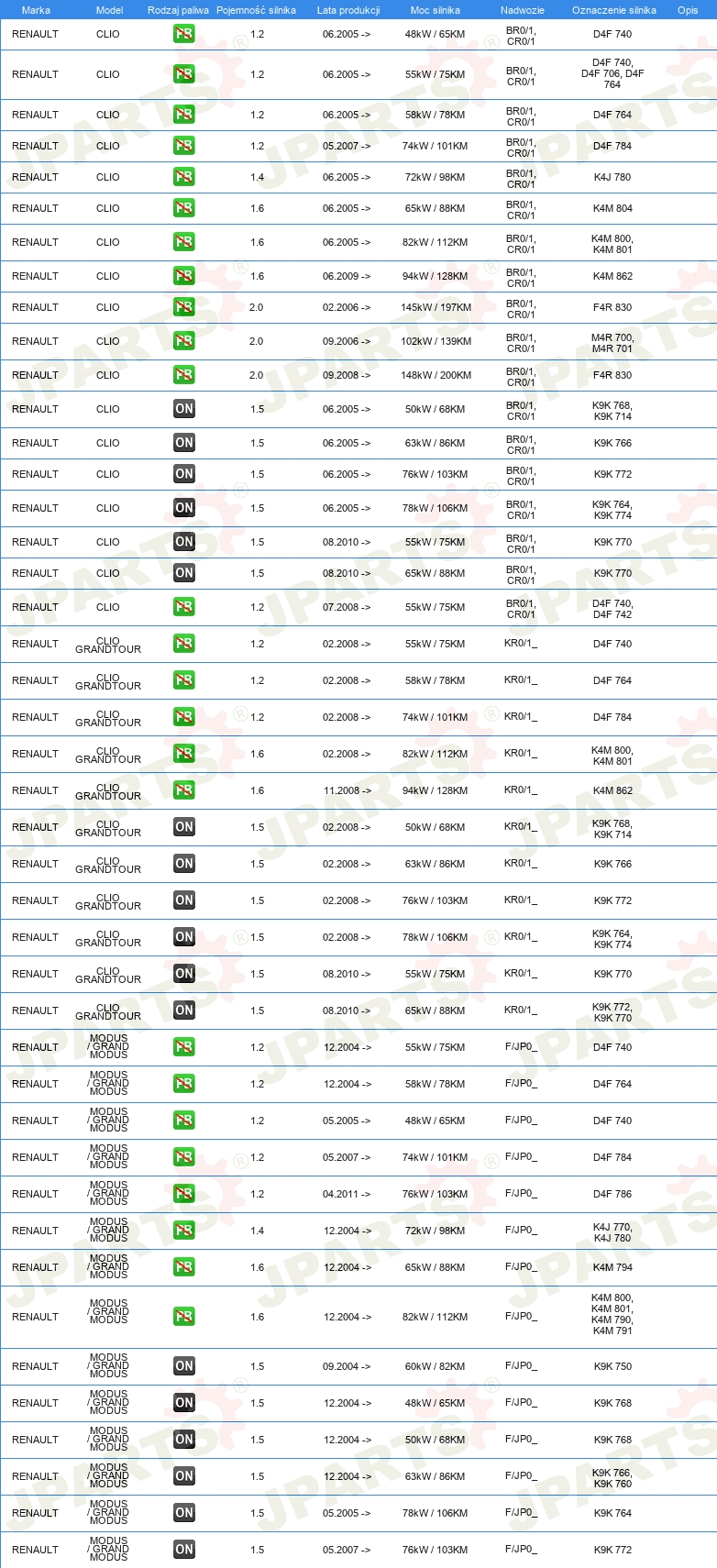Select the '102kW / 139KM' engine power cell

point(436,341)
